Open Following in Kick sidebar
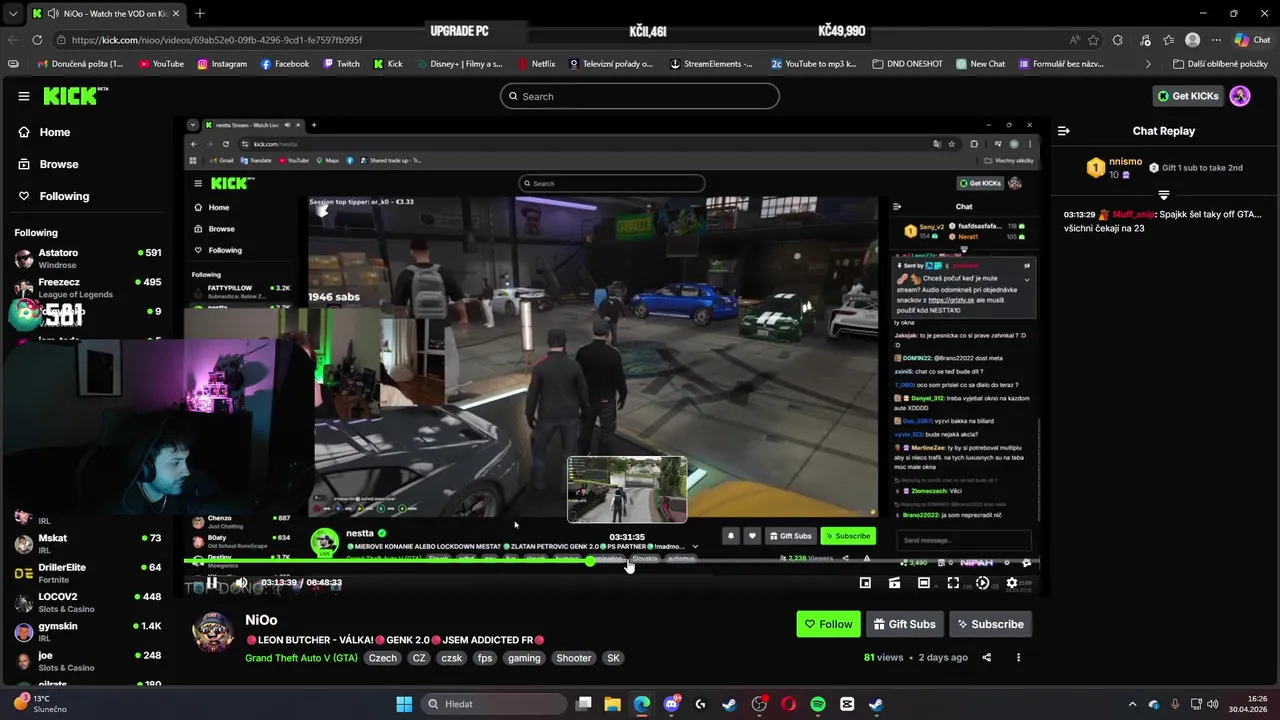 87,196
